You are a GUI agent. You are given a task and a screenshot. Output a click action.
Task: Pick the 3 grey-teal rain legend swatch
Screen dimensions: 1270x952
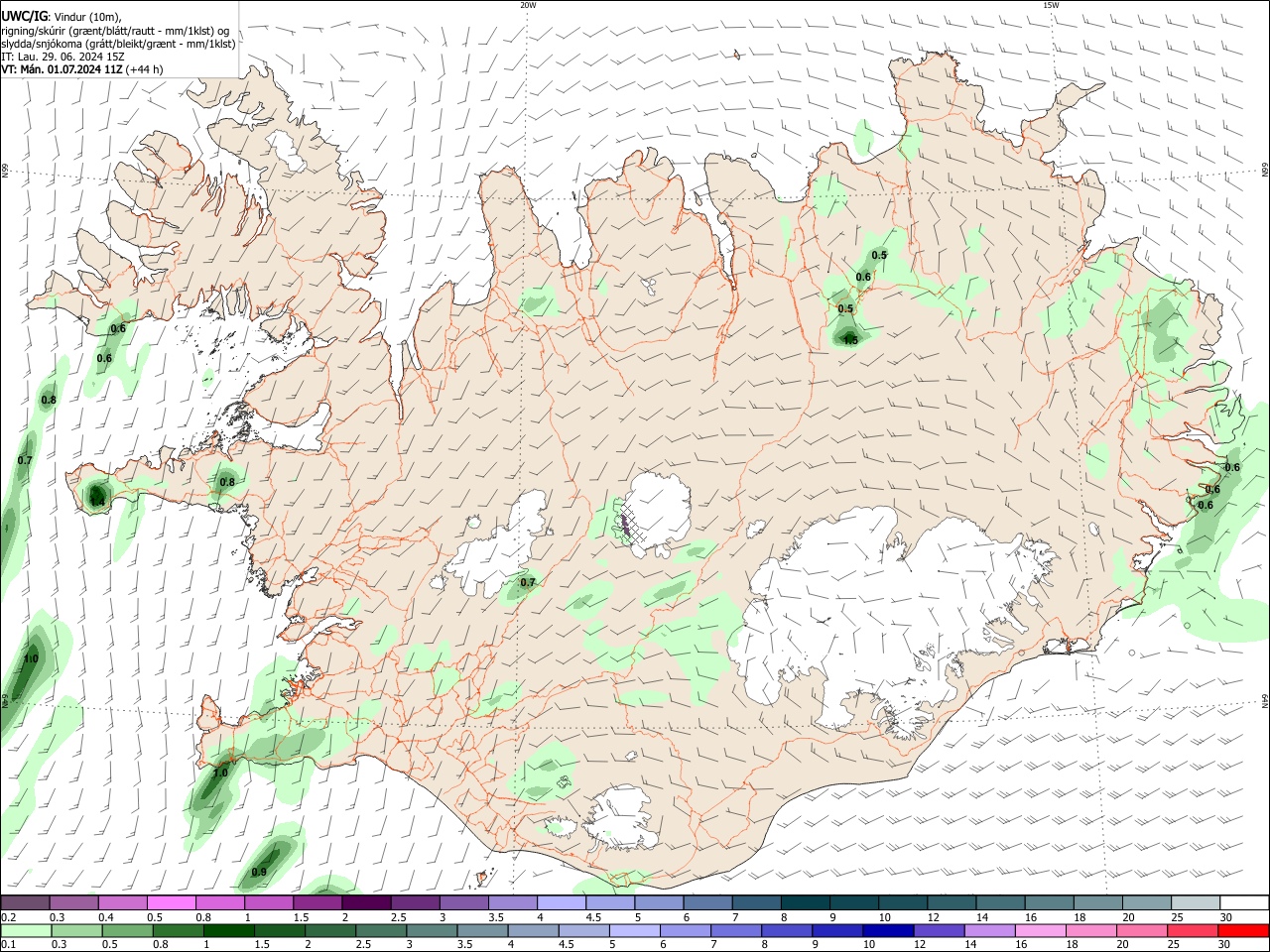[x=432, y=930]
